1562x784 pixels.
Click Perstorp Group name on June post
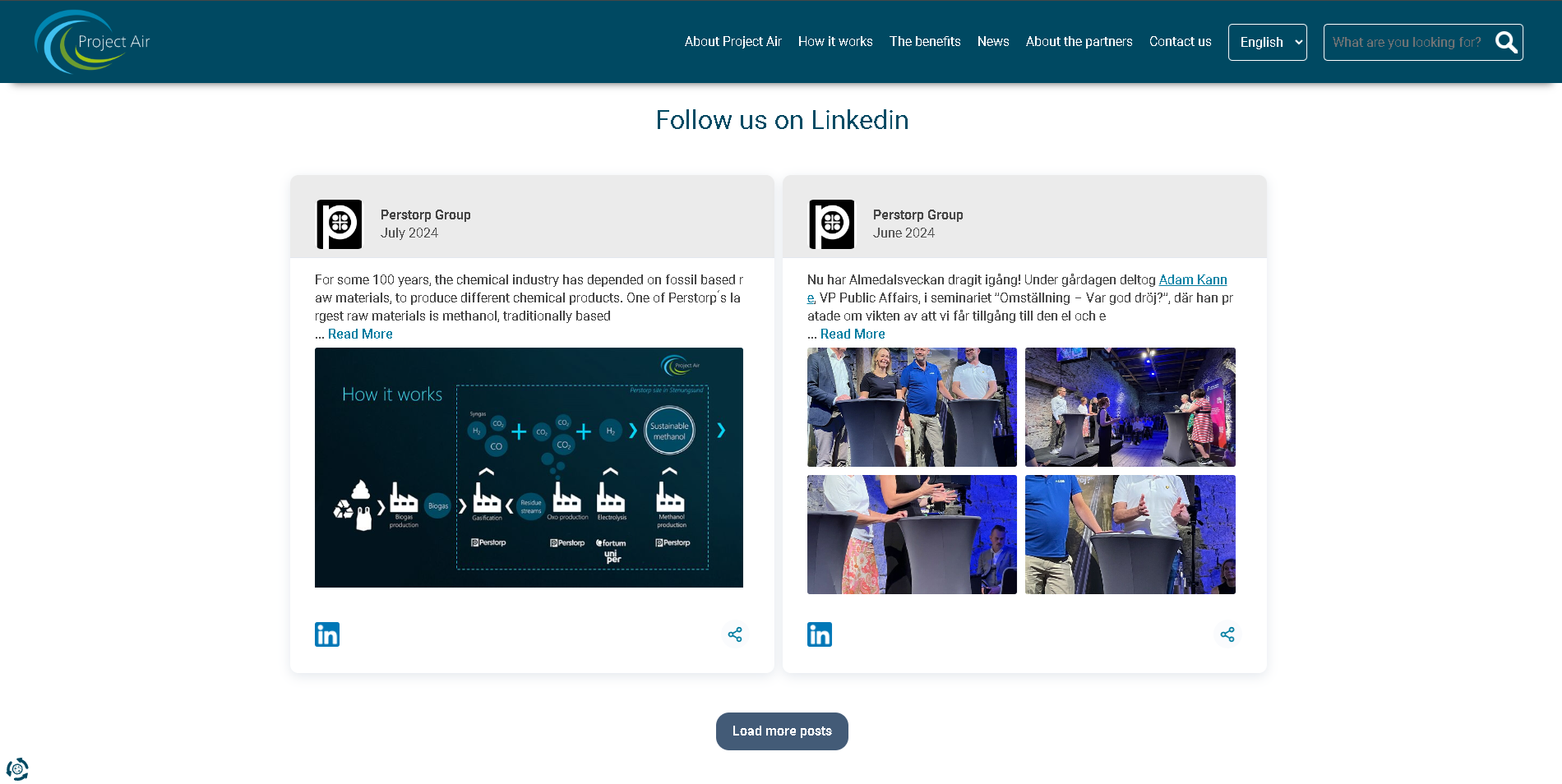(917, 214)
